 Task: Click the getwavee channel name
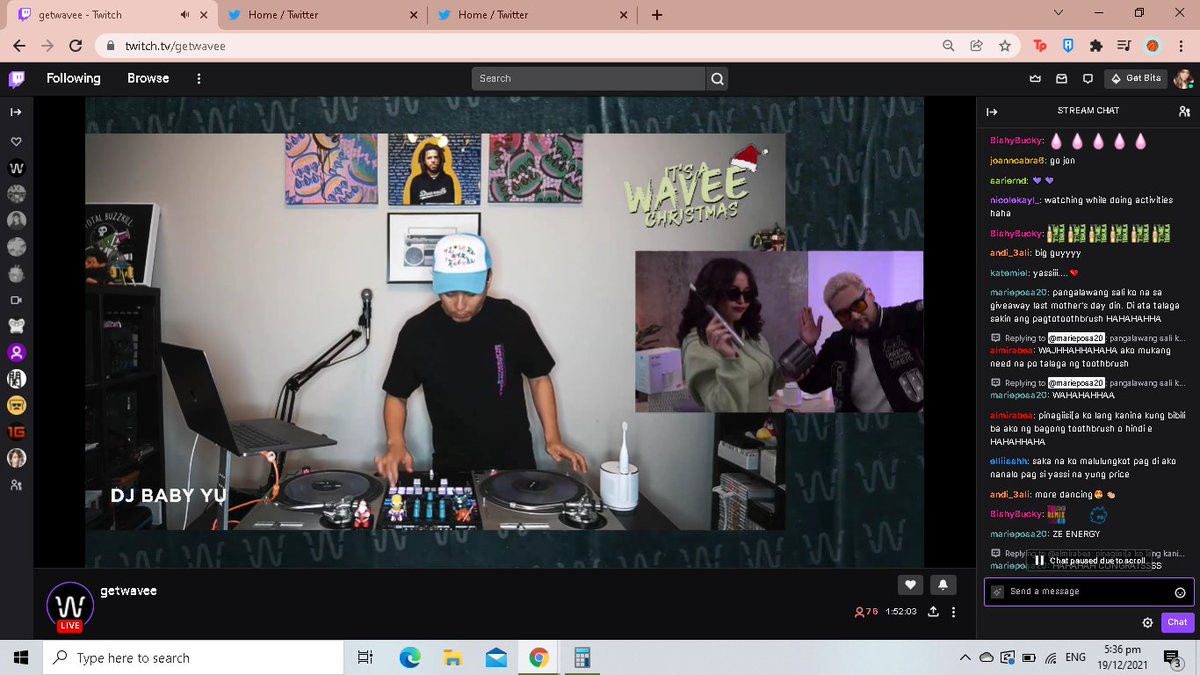click(128, 591)
